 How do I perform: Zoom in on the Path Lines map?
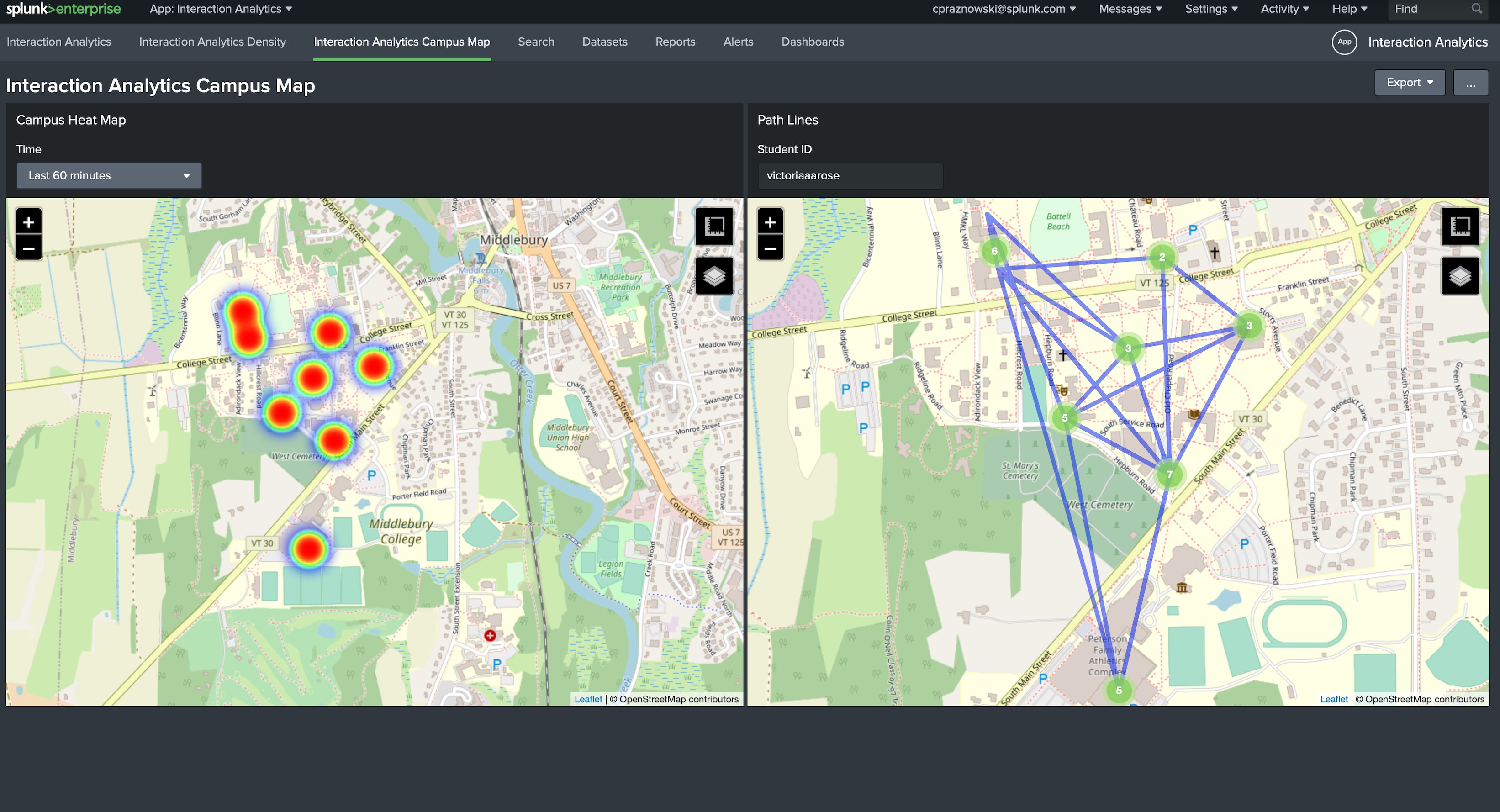coord(770,222)
